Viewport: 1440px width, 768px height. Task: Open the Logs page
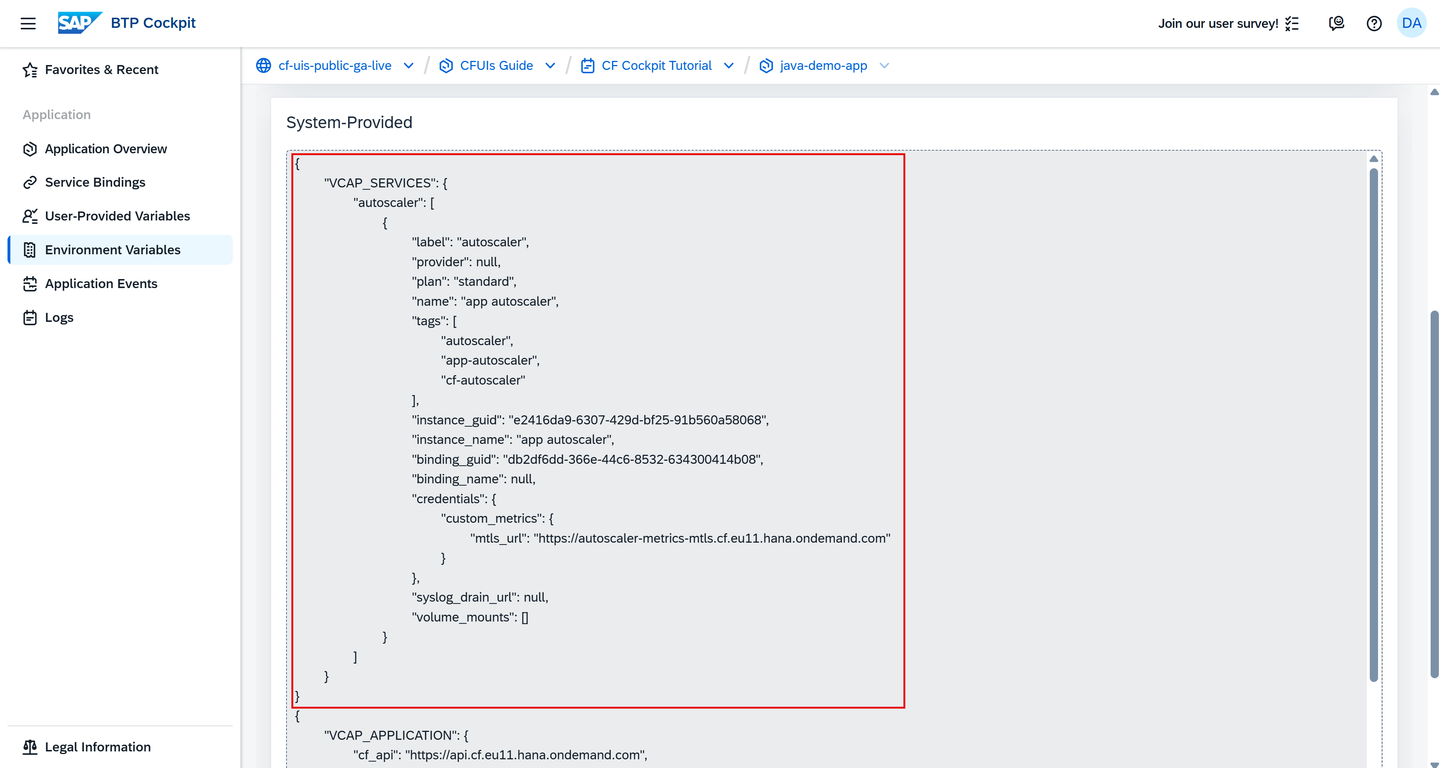point(120,317)
